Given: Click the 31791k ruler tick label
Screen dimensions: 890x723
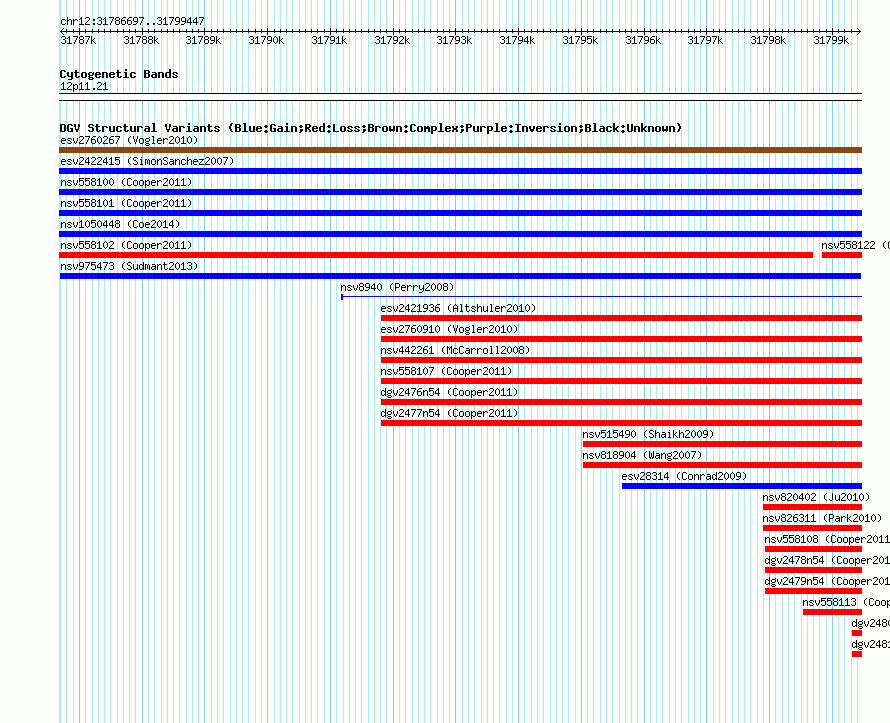Looking at the screenshot, I should 329,40.
